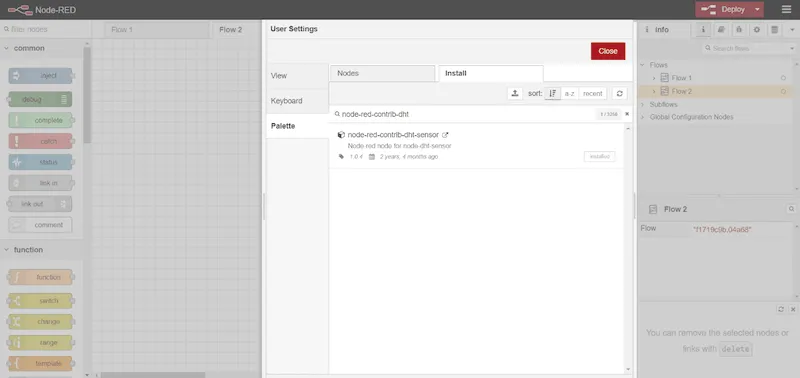Select the inject node in the palette

(x=40, y=76)
